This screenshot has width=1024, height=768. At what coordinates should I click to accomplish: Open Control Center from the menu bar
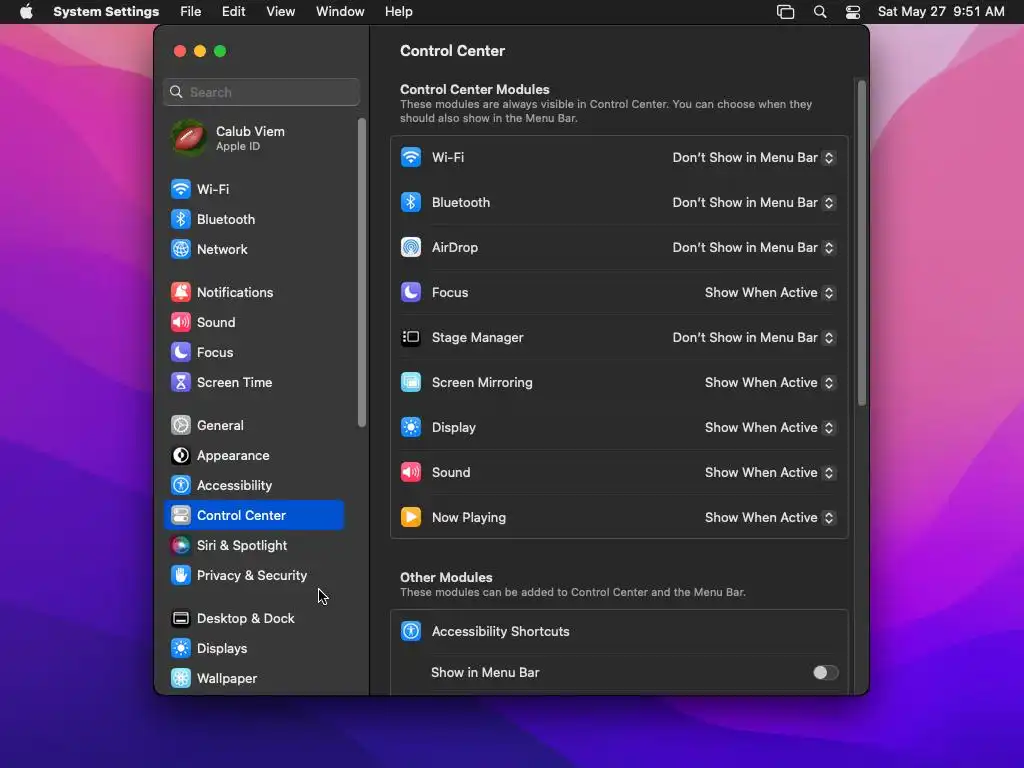click(x=853, y=12)
